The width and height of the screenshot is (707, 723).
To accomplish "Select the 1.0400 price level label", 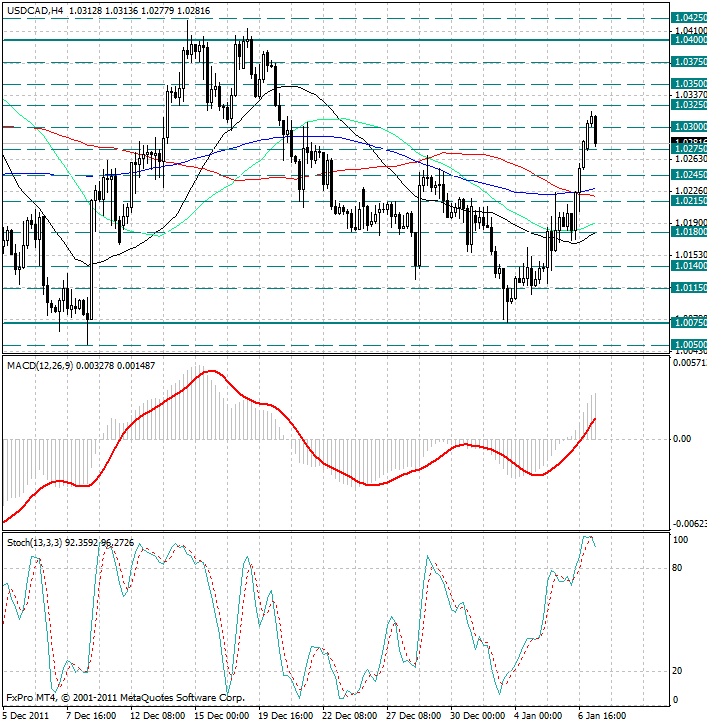I will pos(689,40).
